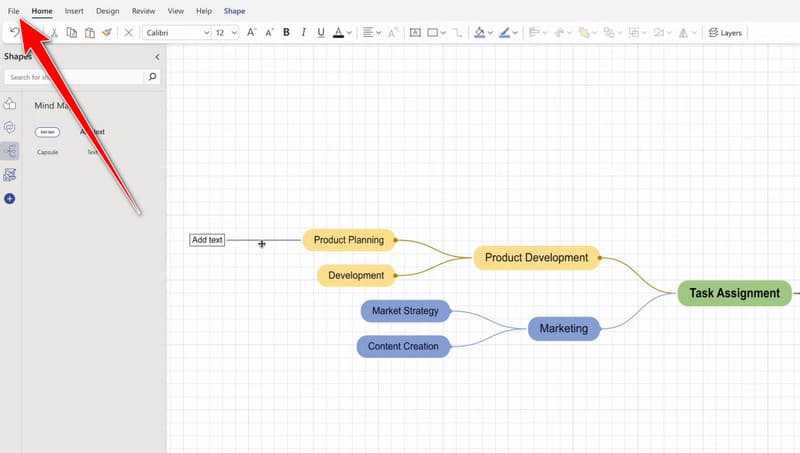
Task: Click the blue plus add-shapes button
Action: (10, 198)
